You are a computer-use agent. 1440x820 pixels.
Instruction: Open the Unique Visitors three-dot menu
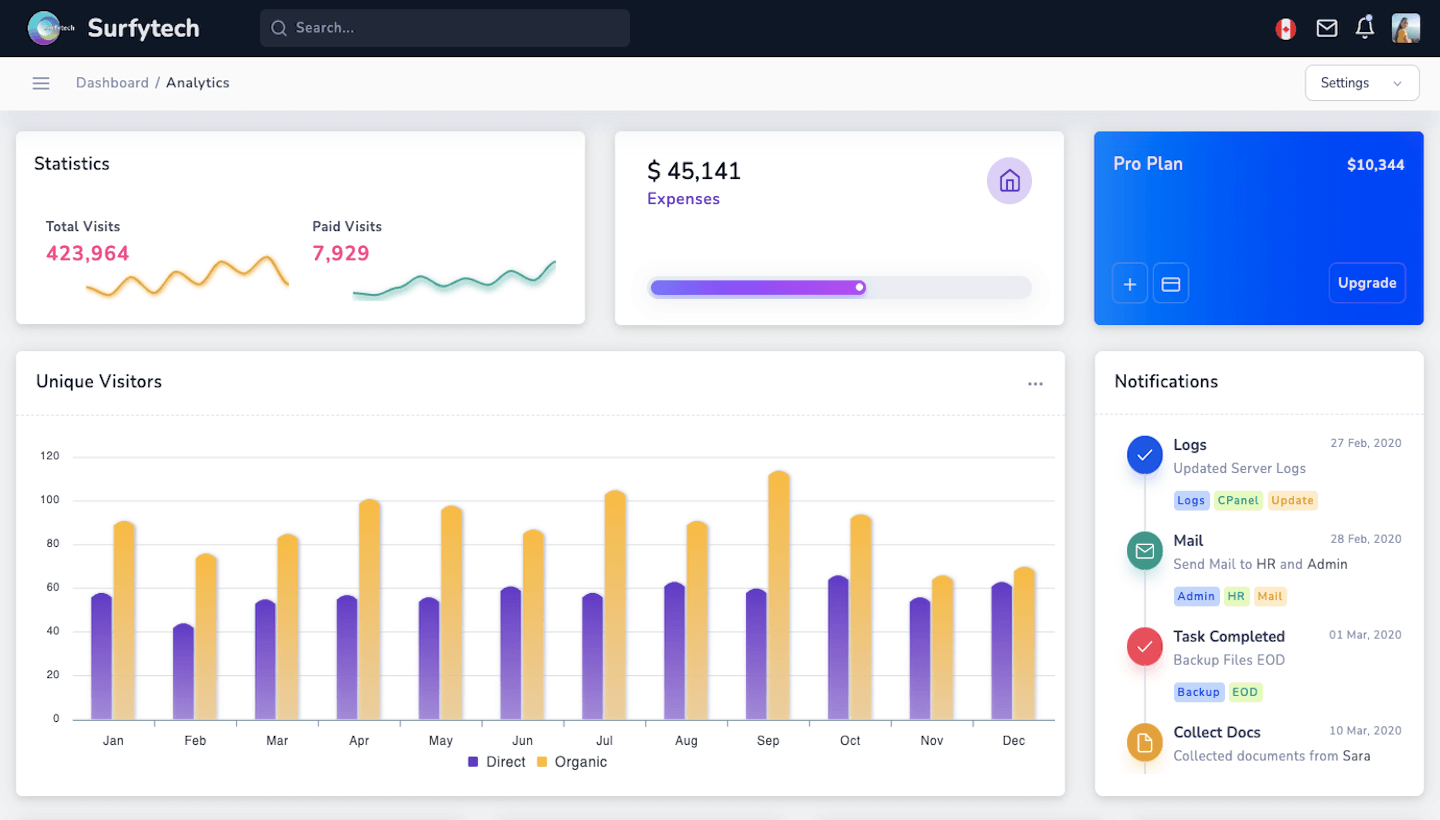[x=1035, y=384]
